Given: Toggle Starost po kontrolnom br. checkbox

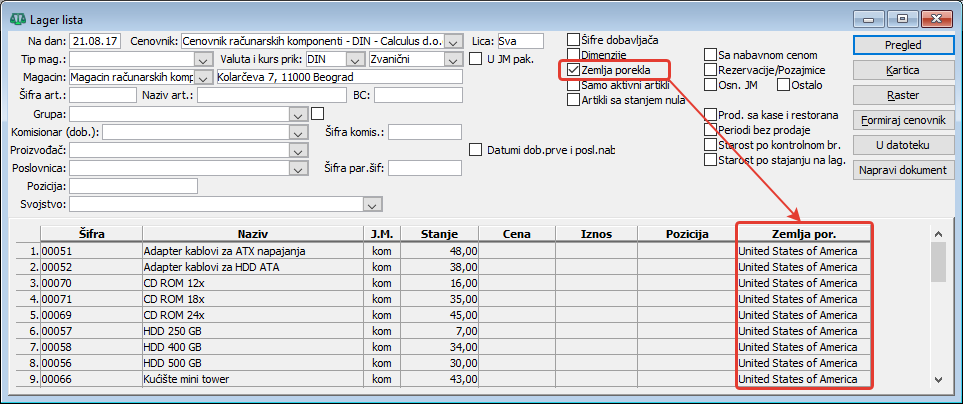Looking at the screenshot, I should [x=710, y=145].
